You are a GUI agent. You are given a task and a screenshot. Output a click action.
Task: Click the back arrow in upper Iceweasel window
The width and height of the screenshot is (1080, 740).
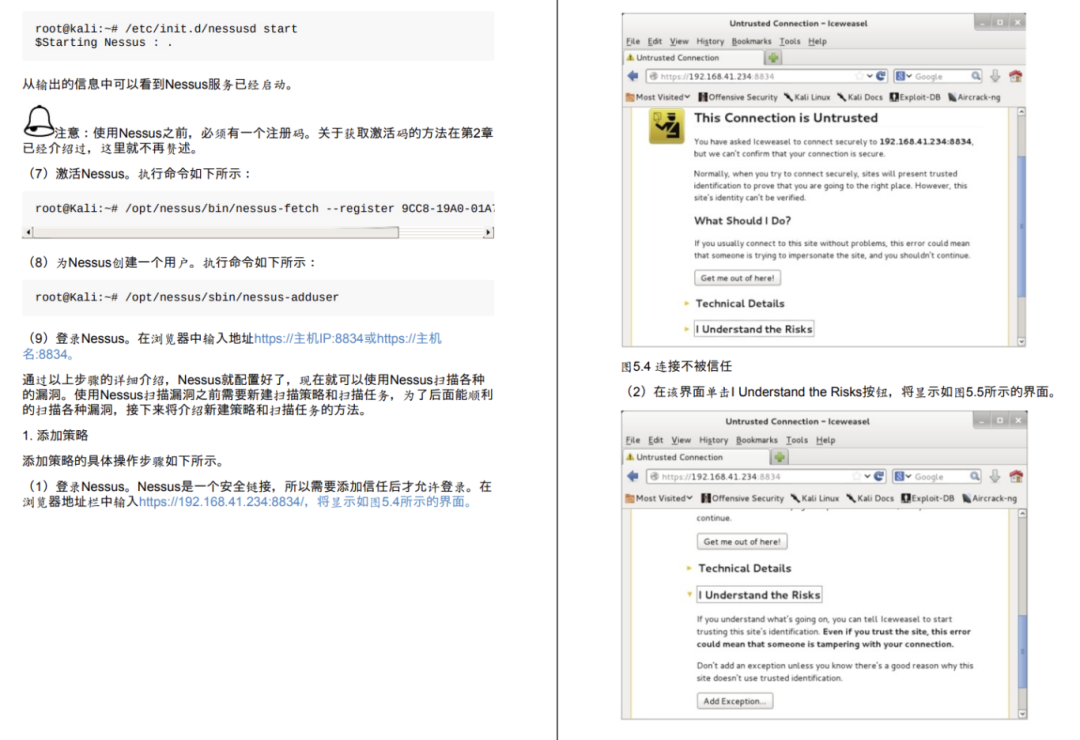point(633,76)
